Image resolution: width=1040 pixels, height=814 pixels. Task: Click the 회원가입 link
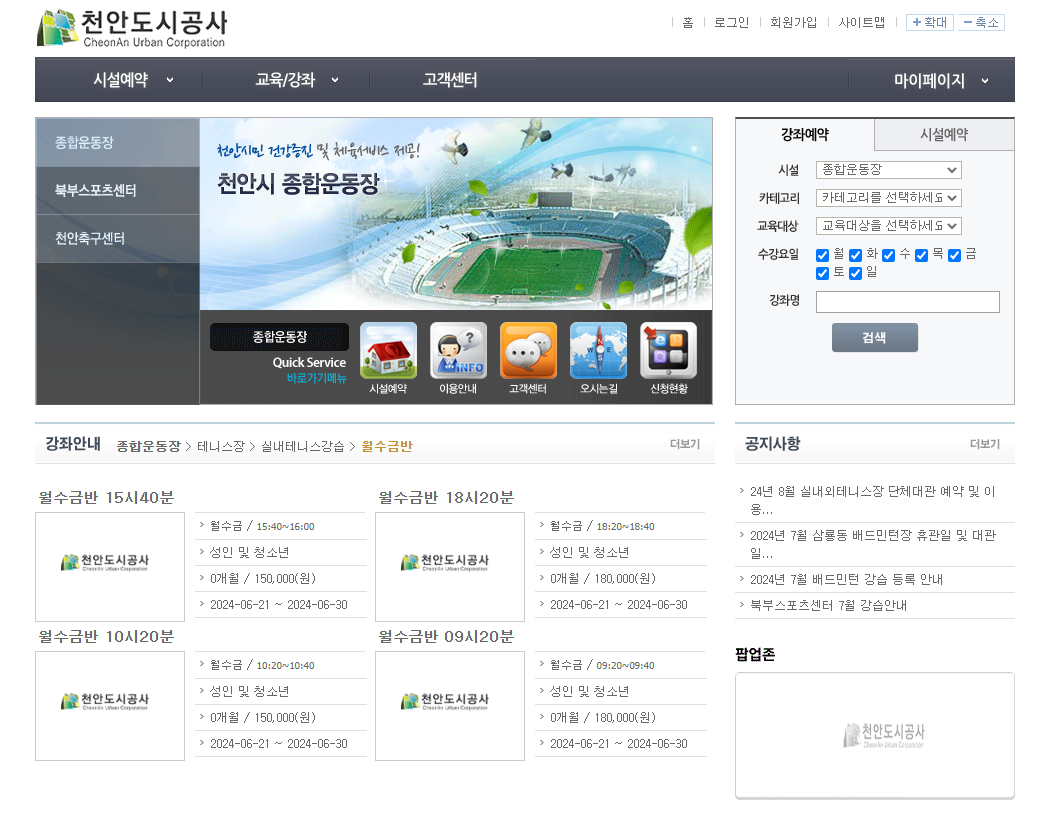[x=793, y=23]
